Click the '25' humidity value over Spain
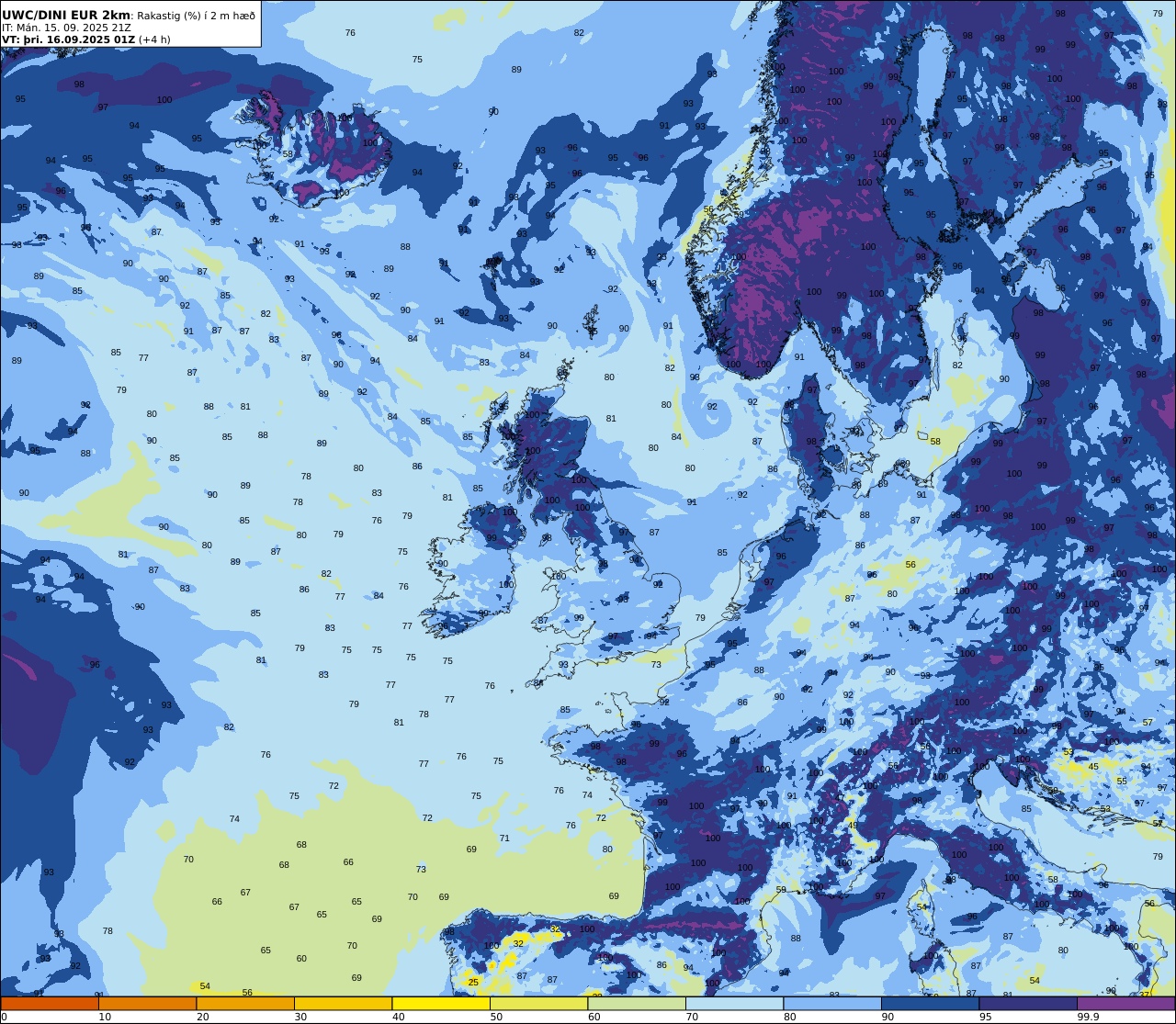 pyautogui.click(x=473, y=982)
